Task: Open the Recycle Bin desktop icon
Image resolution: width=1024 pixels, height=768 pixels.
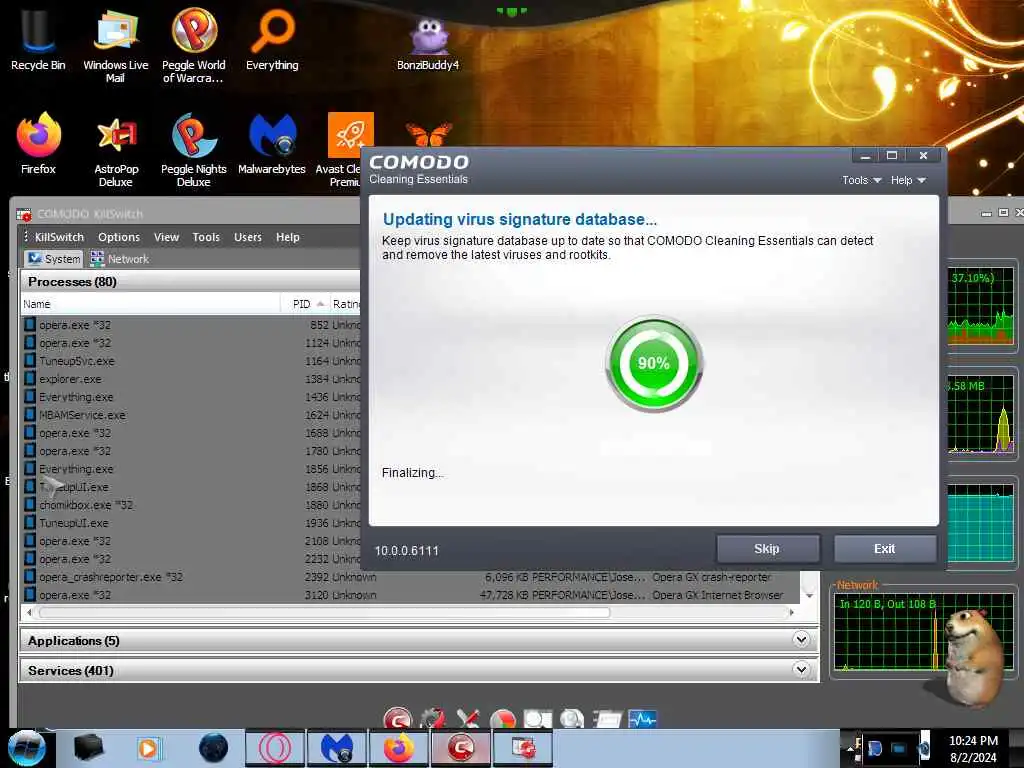Action: click(38, 39)
